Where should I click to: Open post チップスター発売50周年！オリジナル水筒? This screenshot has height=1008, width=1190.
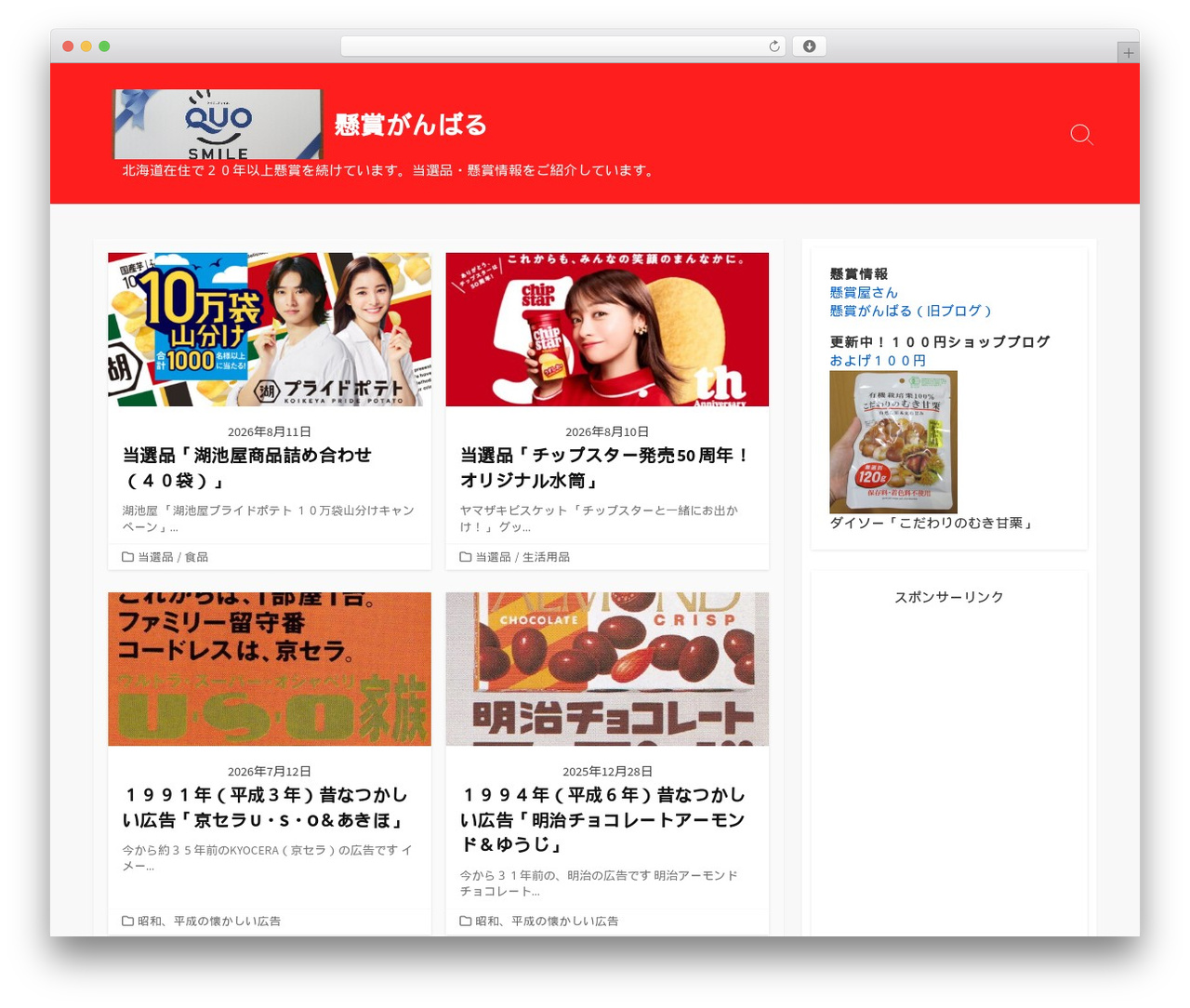click(604, 468)
